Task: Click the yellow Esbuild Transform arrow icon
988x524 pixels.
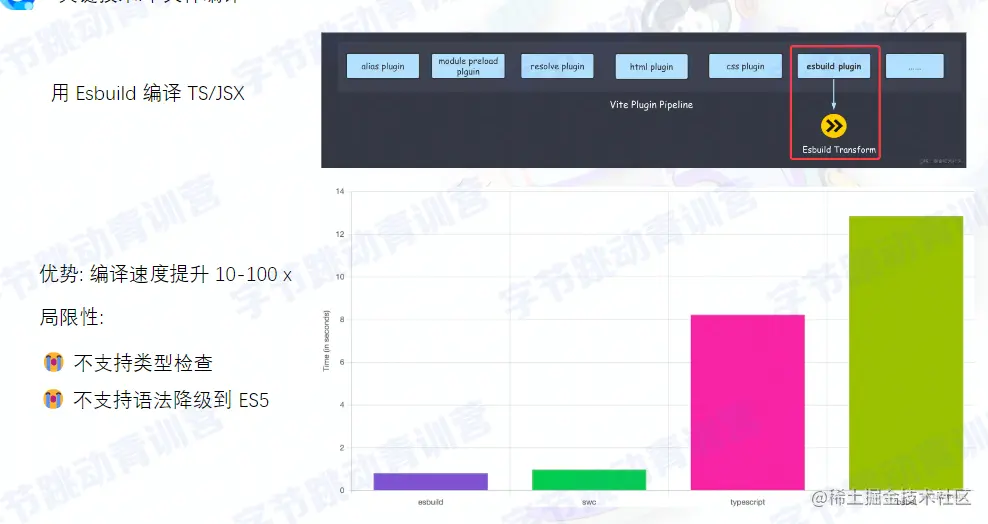Action: (834, 126)
